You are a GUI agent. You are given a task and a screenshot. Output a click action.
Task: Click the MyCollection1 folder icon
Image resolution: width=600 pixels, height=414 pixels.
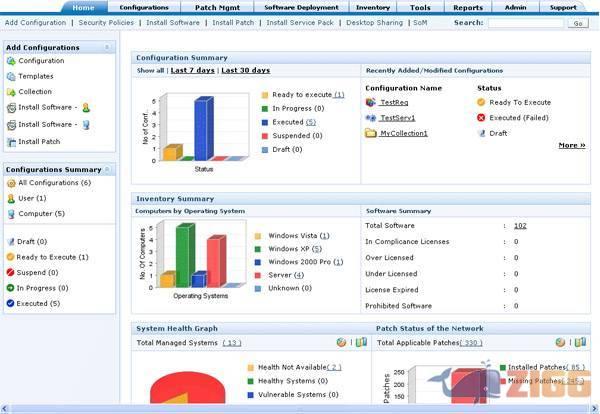(x=370, y=133)
